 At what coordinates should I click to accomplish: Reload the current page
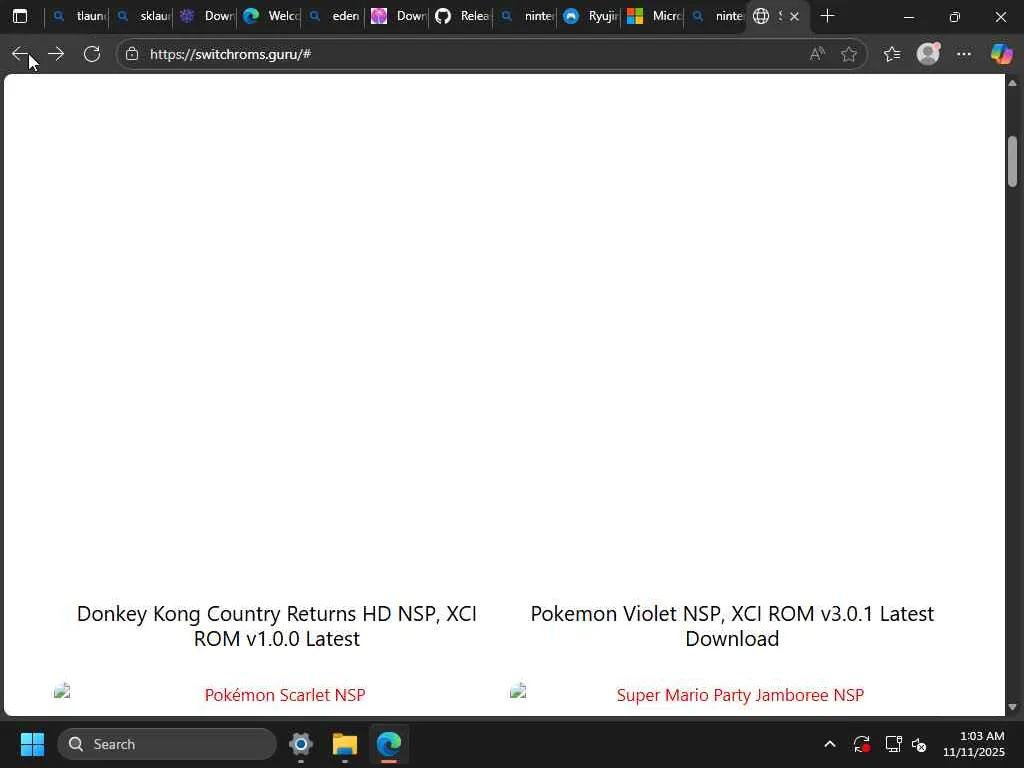[92, 54]
